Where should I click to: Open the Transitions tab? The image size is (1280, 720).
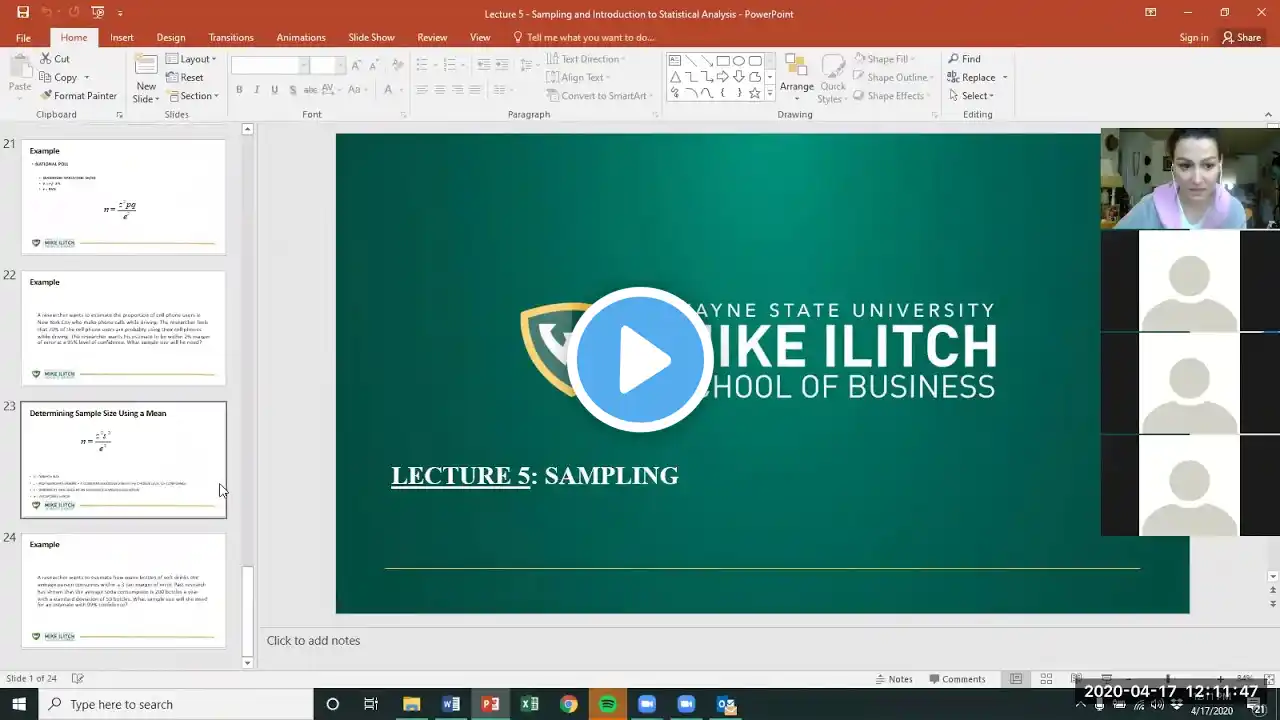click(231, 37)
